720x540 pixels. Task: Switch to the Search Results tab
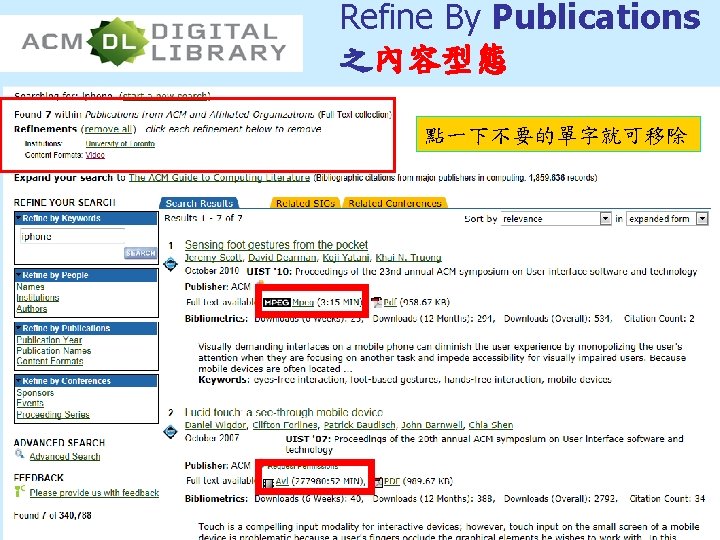[199, 203]
